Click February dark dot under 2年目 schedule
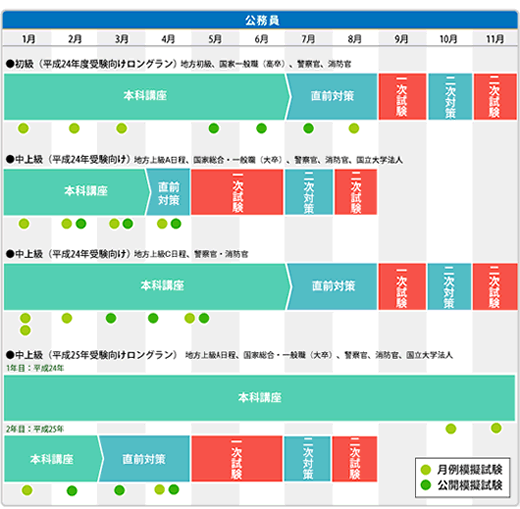Image resolution: width=520 pixels, height=509 pixels. 72,491
